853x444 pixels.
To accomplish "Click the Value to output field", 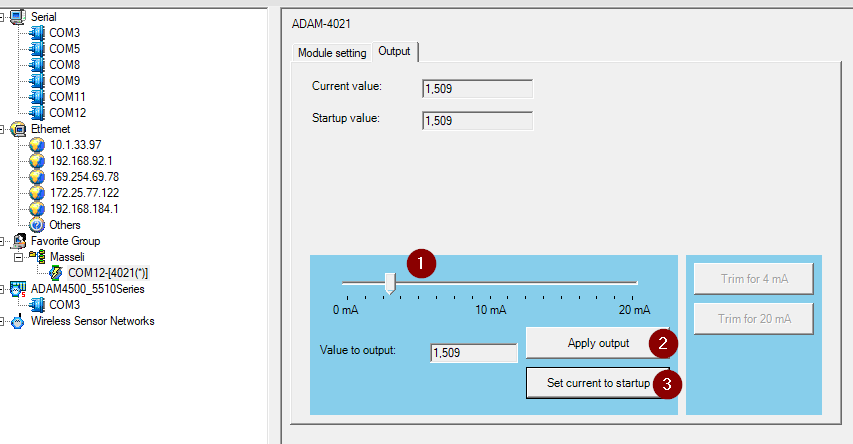I will point(474,353).
